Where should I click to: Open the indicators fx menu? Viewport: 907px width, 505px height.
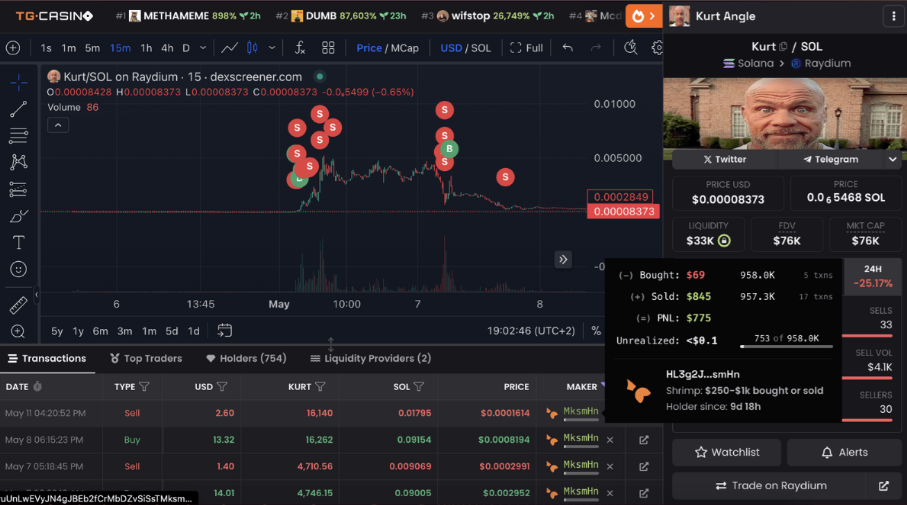300,48
